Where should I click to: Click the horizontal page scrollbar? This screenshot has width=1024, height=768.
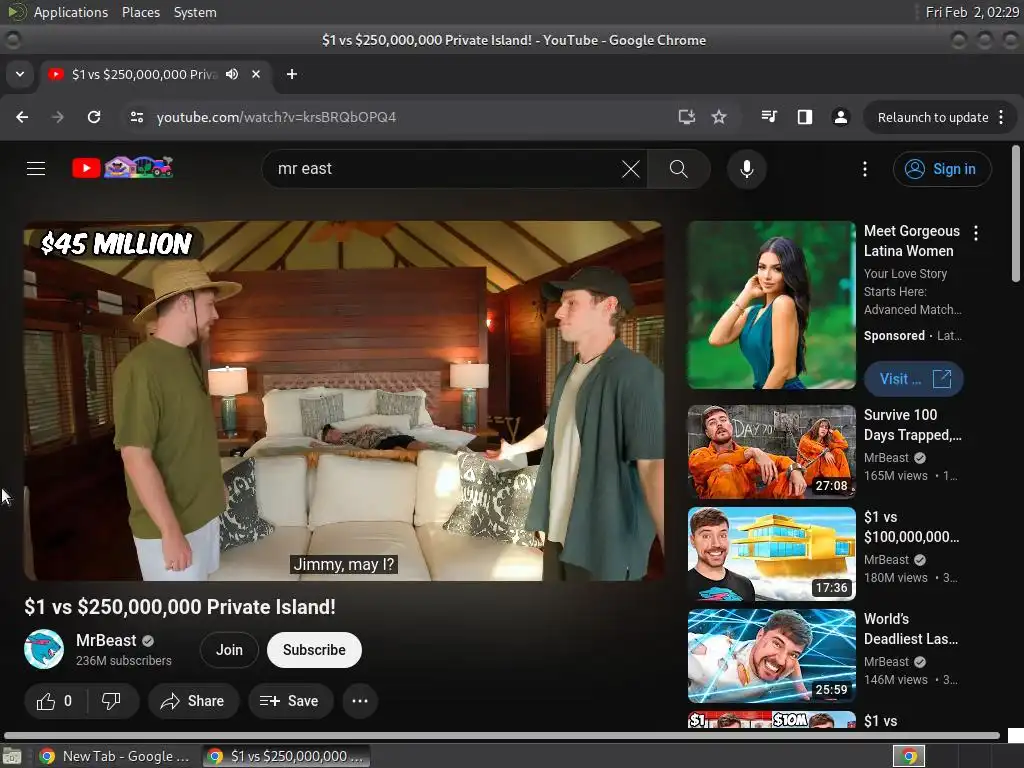[x=502, y=735]
